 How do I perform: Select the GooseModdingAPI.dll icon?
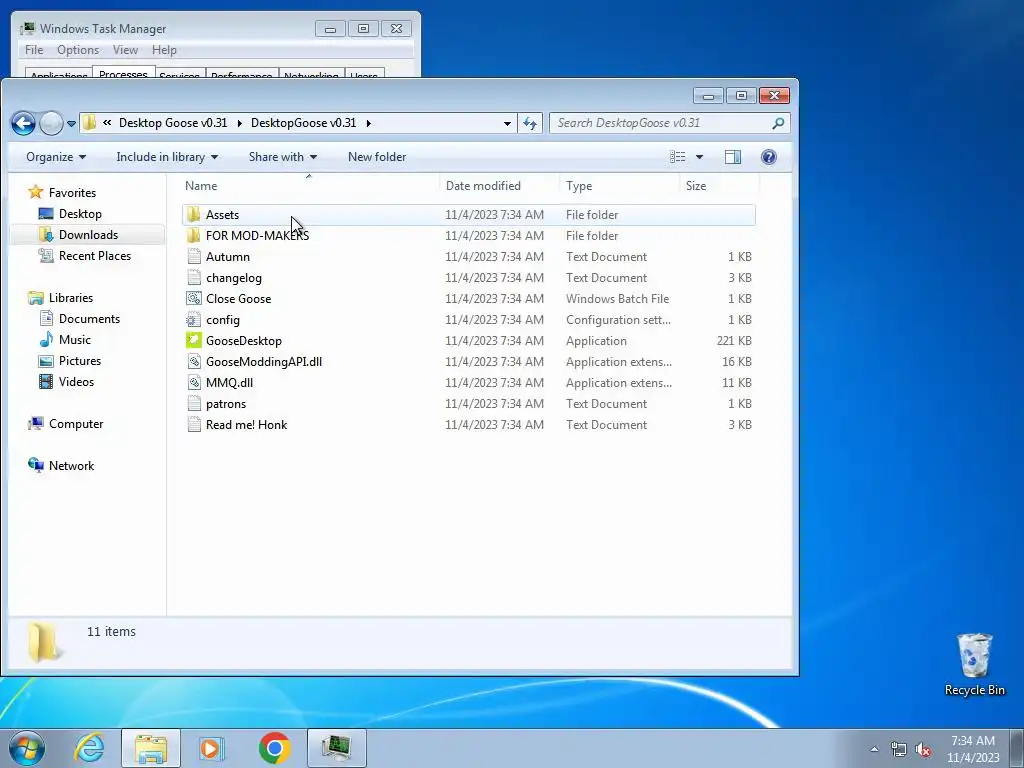coord(194,361)
